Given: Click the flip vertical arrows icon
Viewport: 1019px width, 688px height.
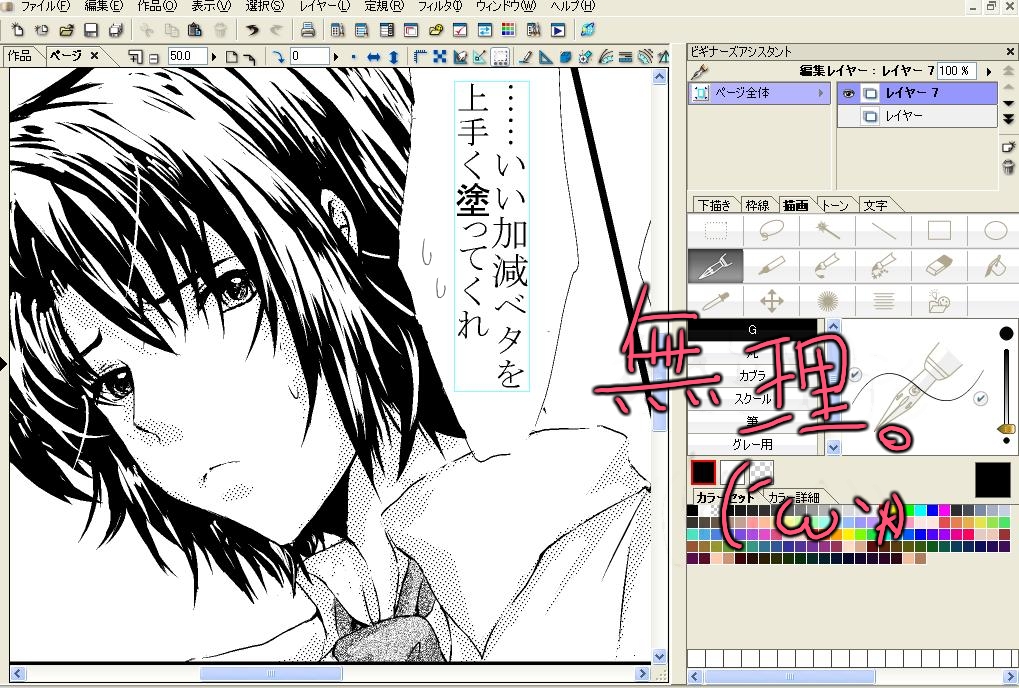Looking at the screenshot, I should point(394,57).
